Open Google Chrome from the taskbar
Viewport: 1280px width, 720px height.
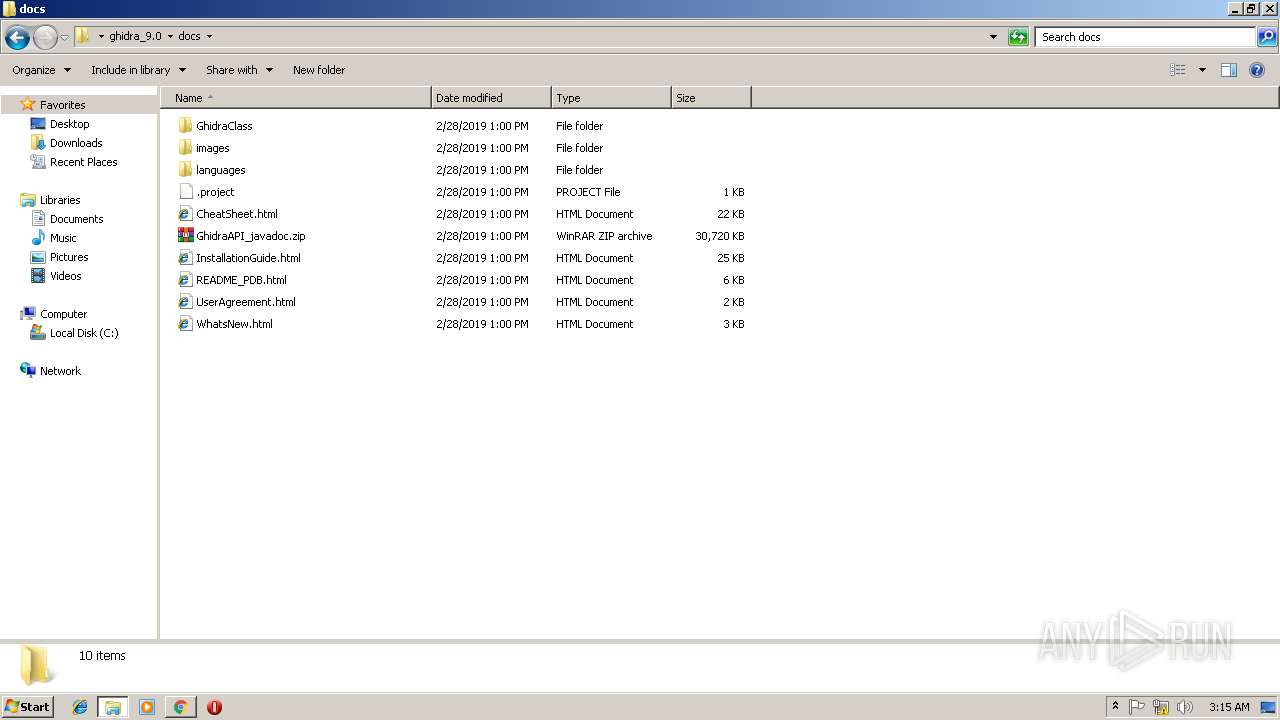180,707
